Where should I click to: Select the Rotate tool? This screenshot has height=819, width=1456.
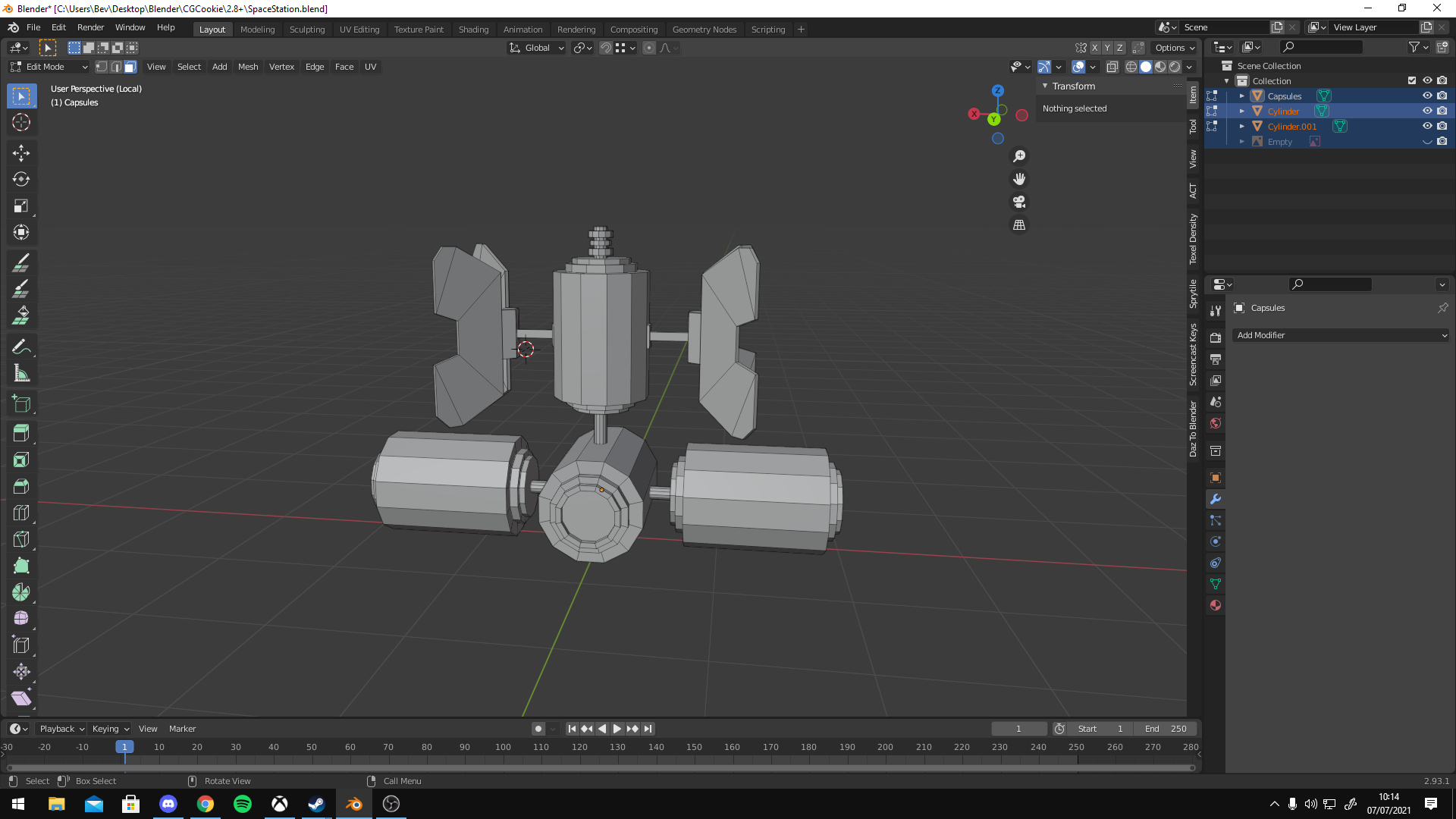point(20,180)
